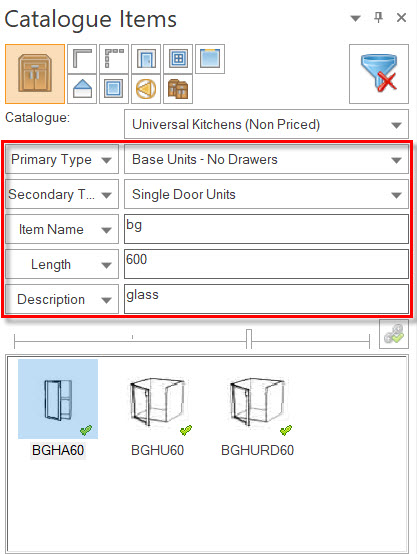Click the thumbnail size slider handle
Screen dimensions: 417x554
click(249, 338)
